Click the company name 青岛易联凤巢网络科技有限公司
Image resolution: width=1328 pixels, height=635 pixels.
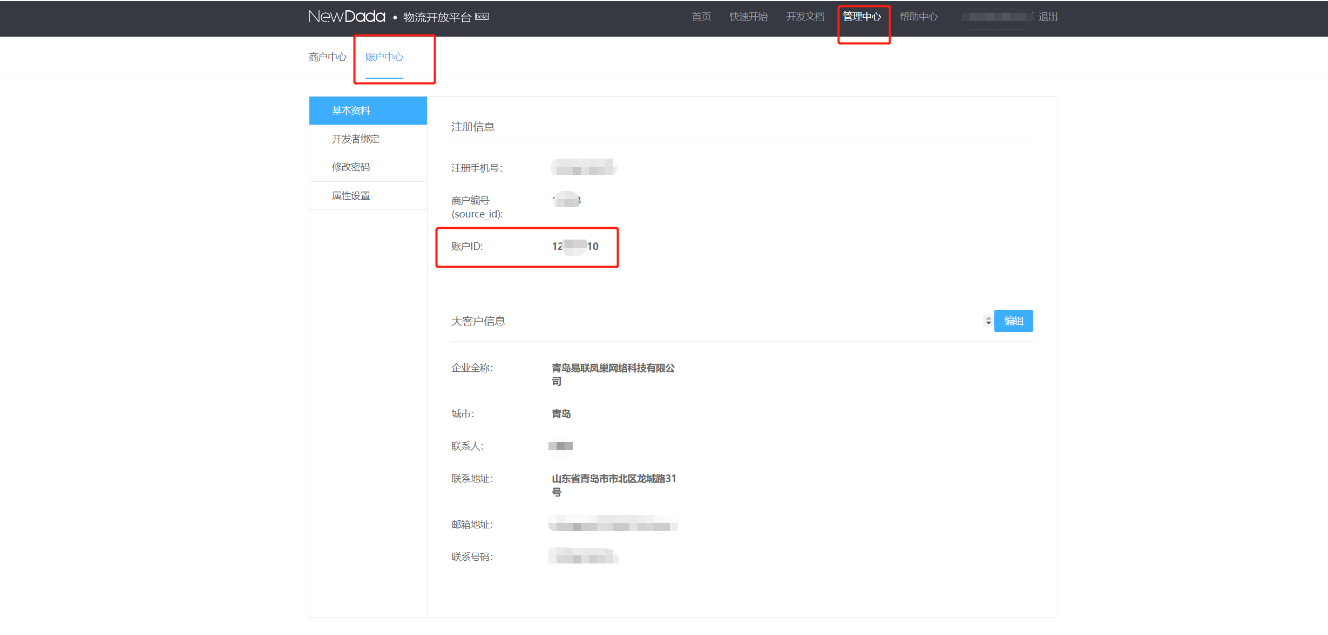click(x=613, y=375)
